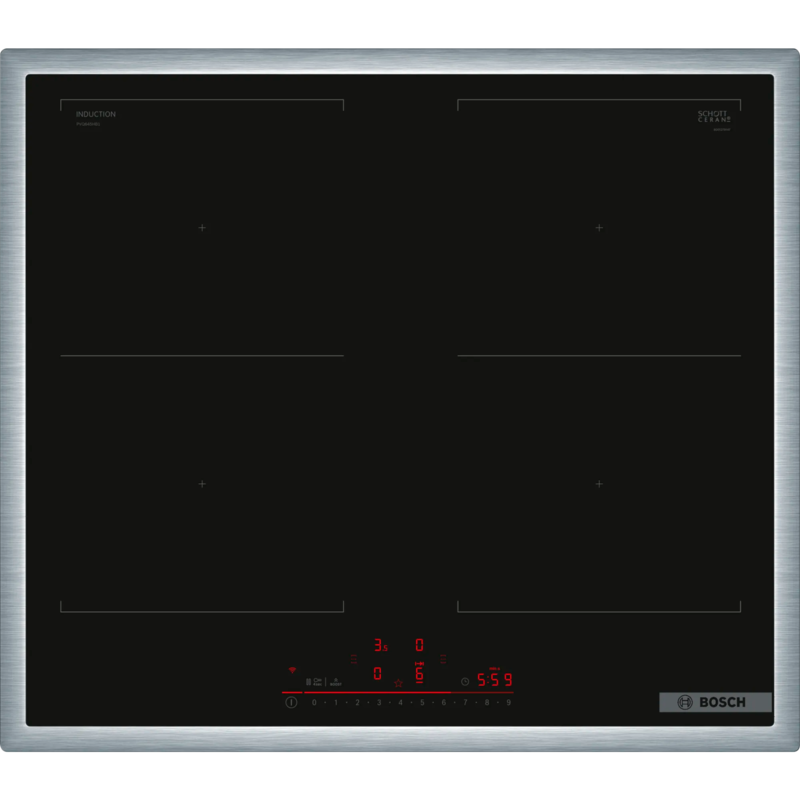Select front right zone showing 6
800x800 pixels.
[419, 675]
